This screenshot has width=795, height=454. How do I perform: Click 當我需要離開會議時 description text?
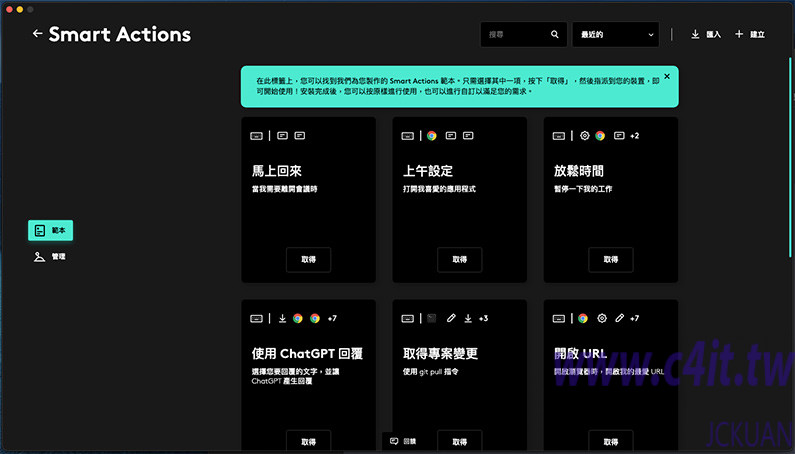[284, 189]
